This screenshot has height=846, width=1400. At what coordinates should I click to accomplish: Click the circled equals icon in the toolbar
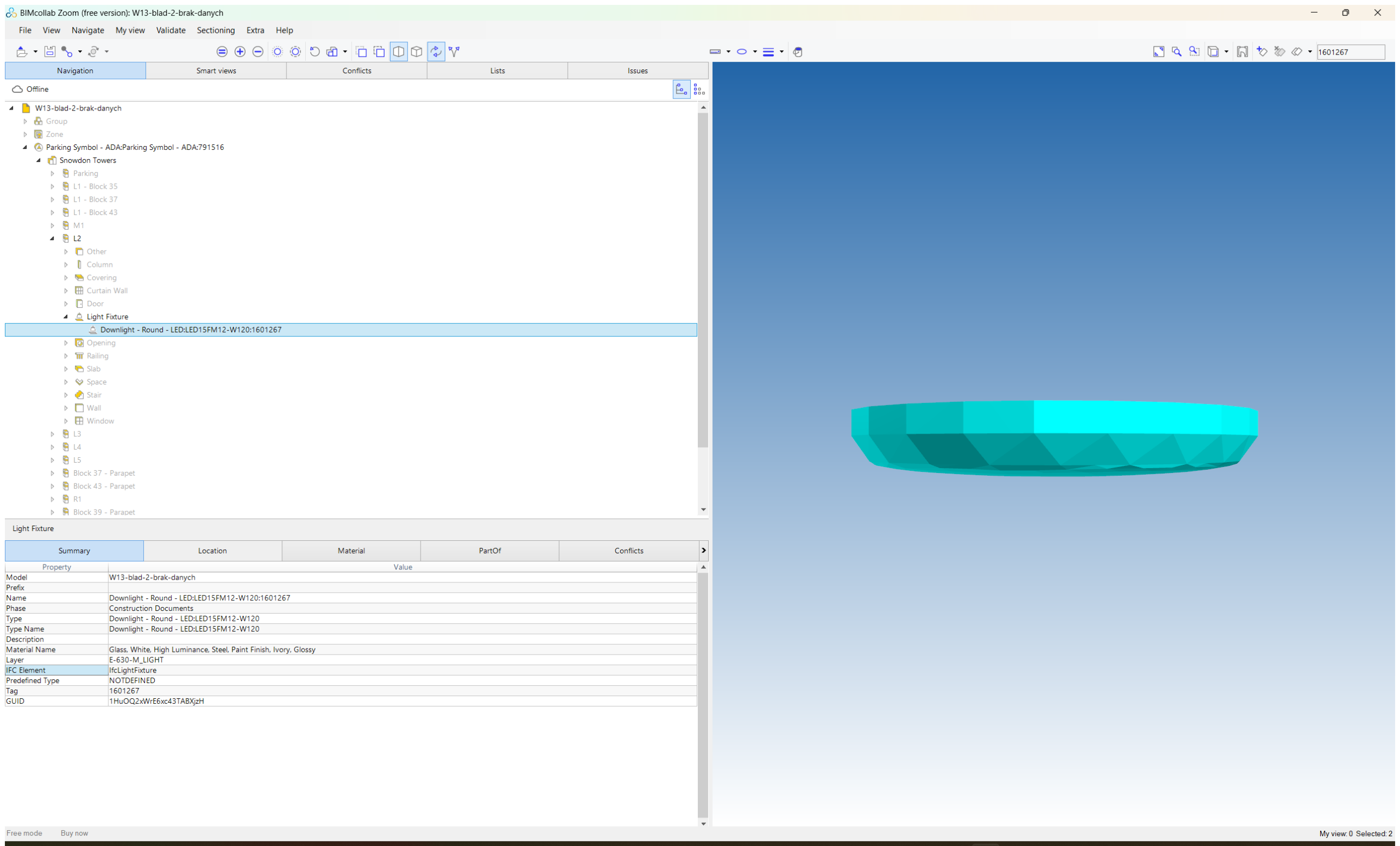(222, 52)
